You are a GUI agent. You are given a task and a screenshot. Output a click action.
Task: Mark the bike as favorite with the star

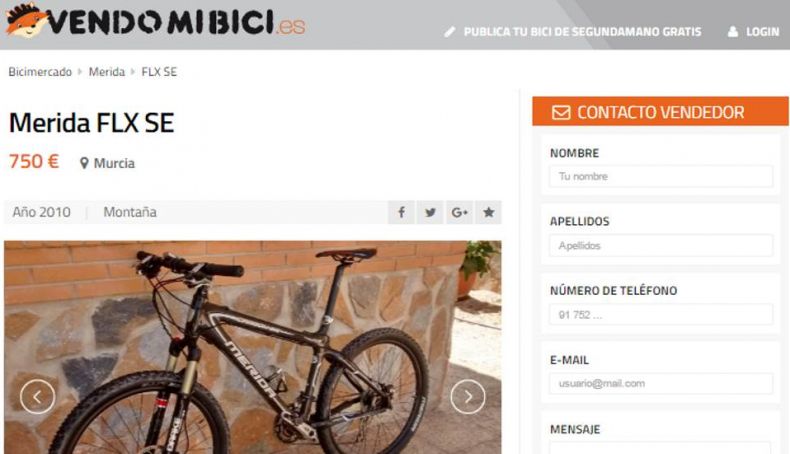488,212
